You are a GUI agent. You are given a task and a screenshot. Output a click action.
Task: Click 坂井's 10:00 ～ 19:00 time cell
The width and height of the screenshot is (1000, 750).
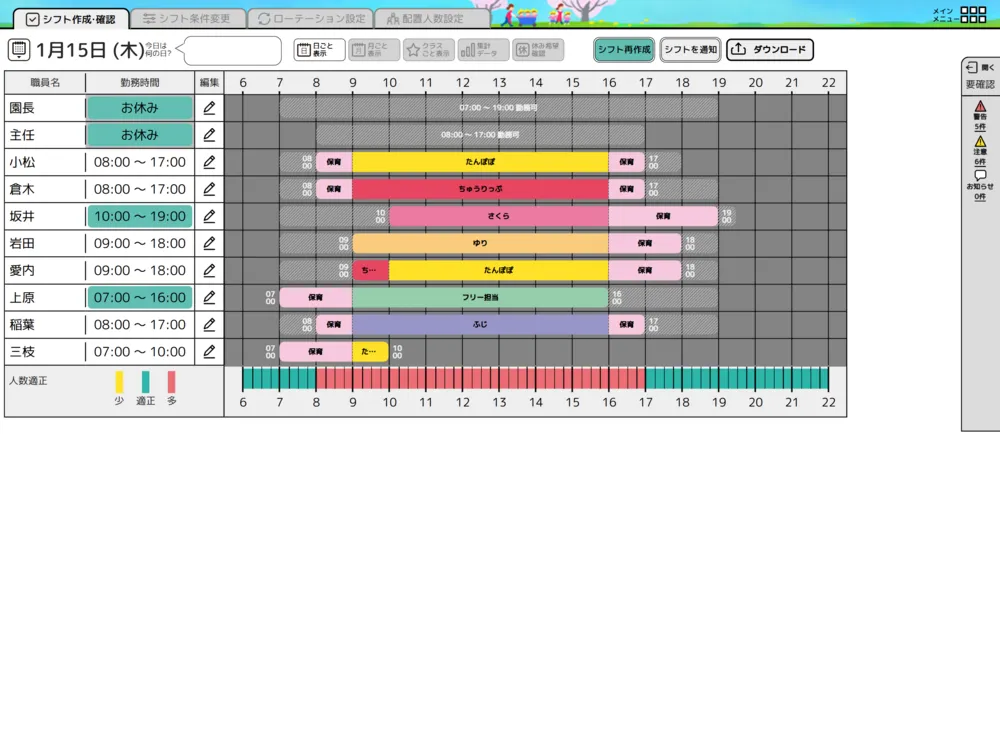[140, 216]
